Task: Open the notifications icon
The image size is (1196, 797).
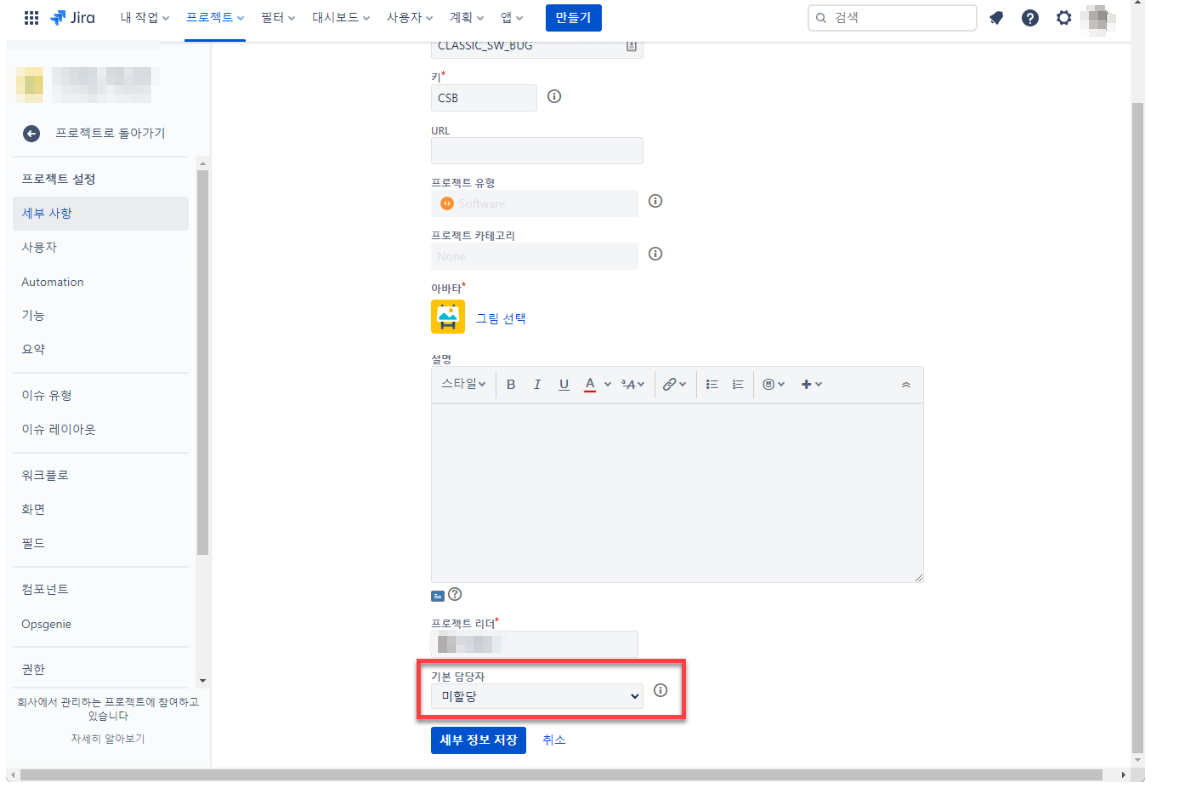Action: click(996, 18)
